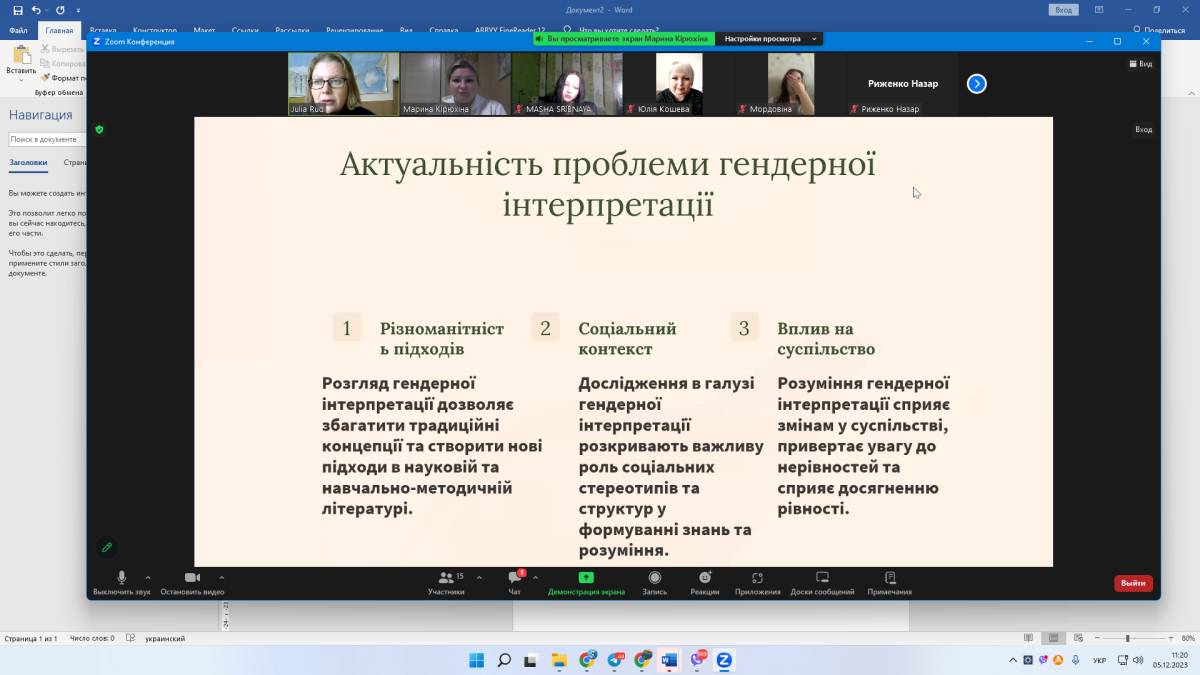Open the View Settings dropdown
Viewport: 1200px width, 675px height.
(x=770, y=39)
